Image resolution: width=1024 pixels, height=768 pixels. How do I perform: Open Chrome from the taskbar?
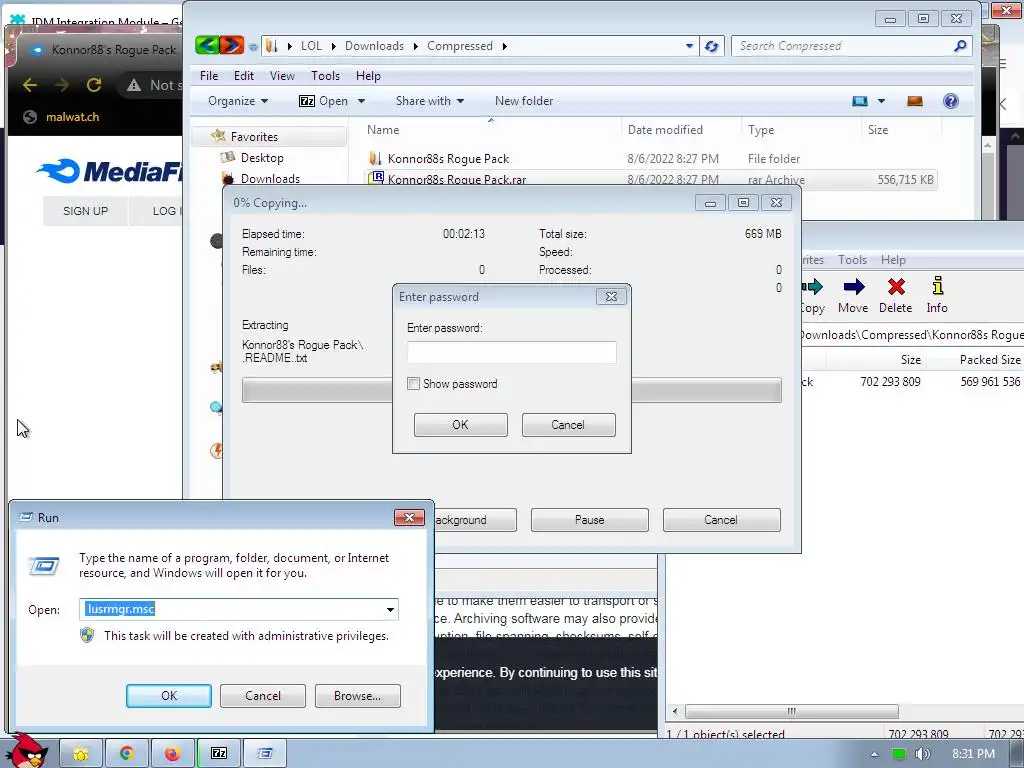pos(126,754)
